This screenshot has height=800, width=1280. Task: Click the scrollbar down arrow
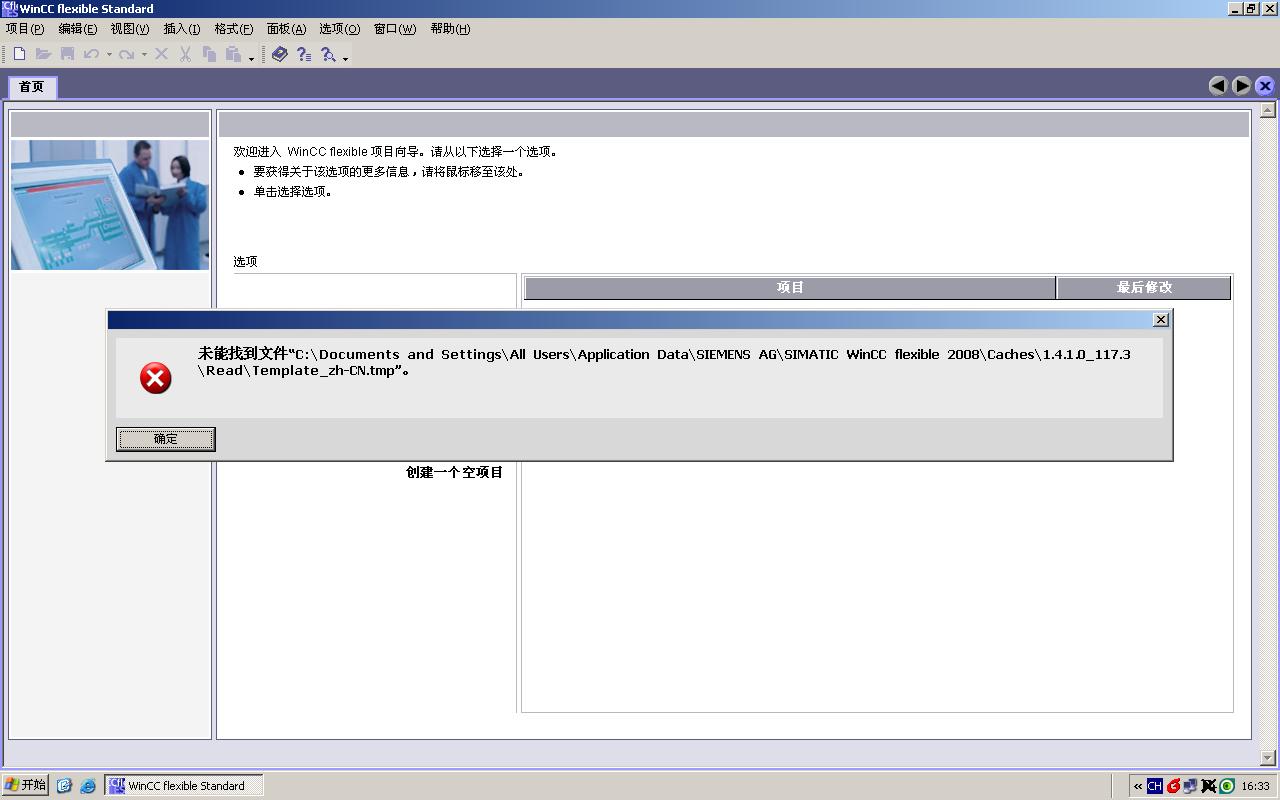click(1268, 758)
